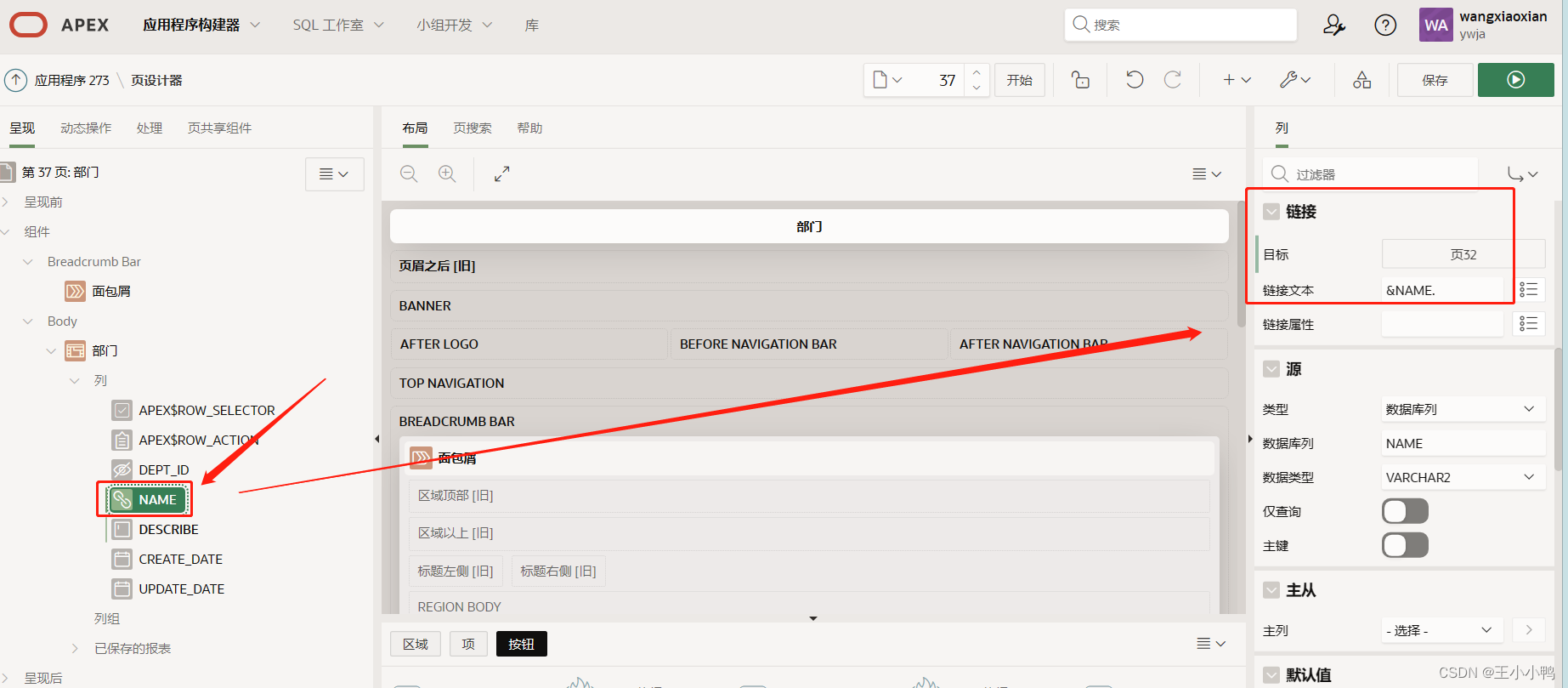Redo the last change
The image size is (1568, 688).
[1173, 80]
